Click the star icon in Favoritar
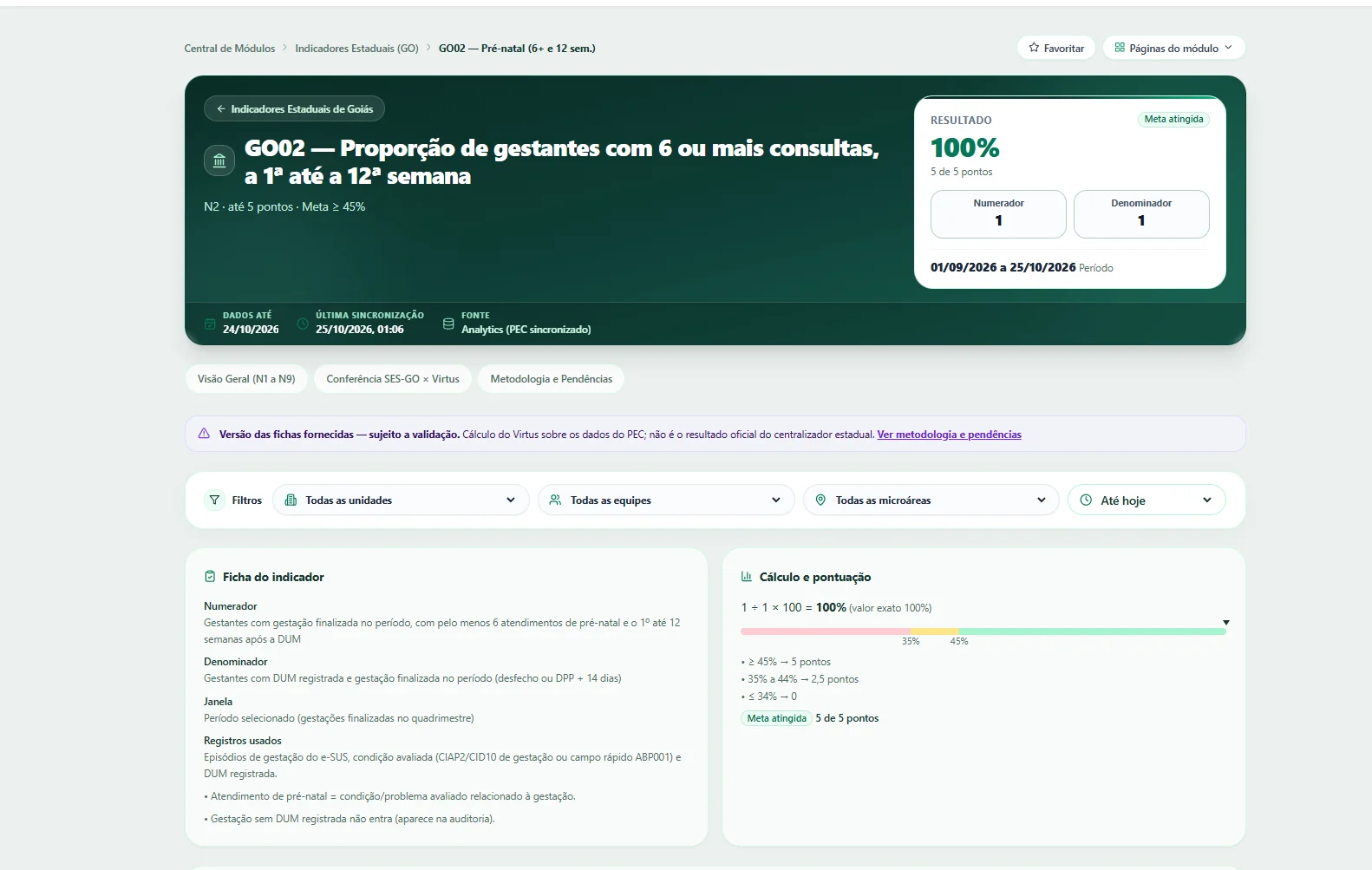This screenshot has width=1372, height=870. click(x=1034, y=48)
